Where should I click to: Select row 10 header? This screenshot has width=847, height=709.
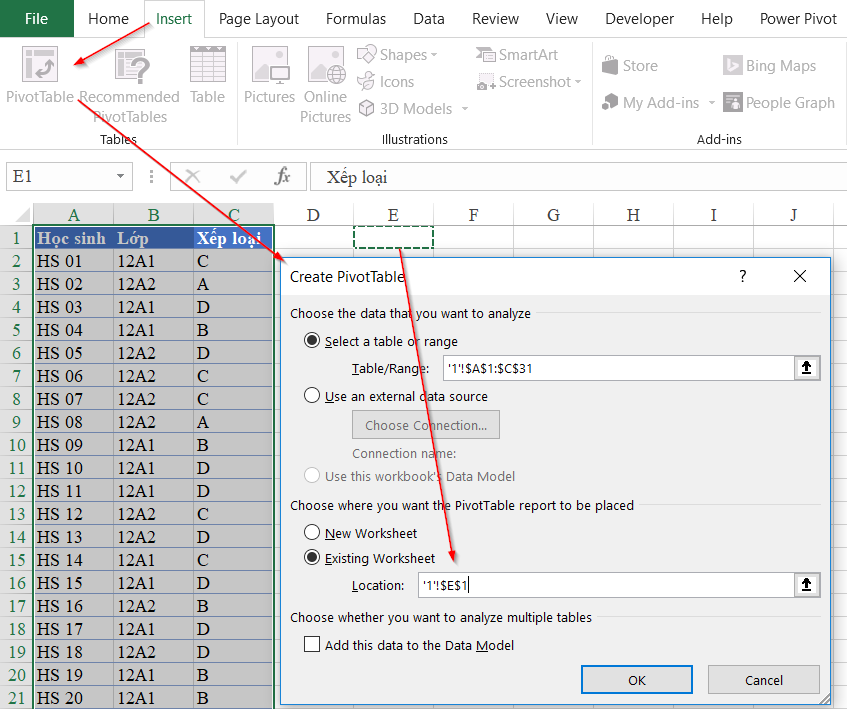tap(16, 445)
